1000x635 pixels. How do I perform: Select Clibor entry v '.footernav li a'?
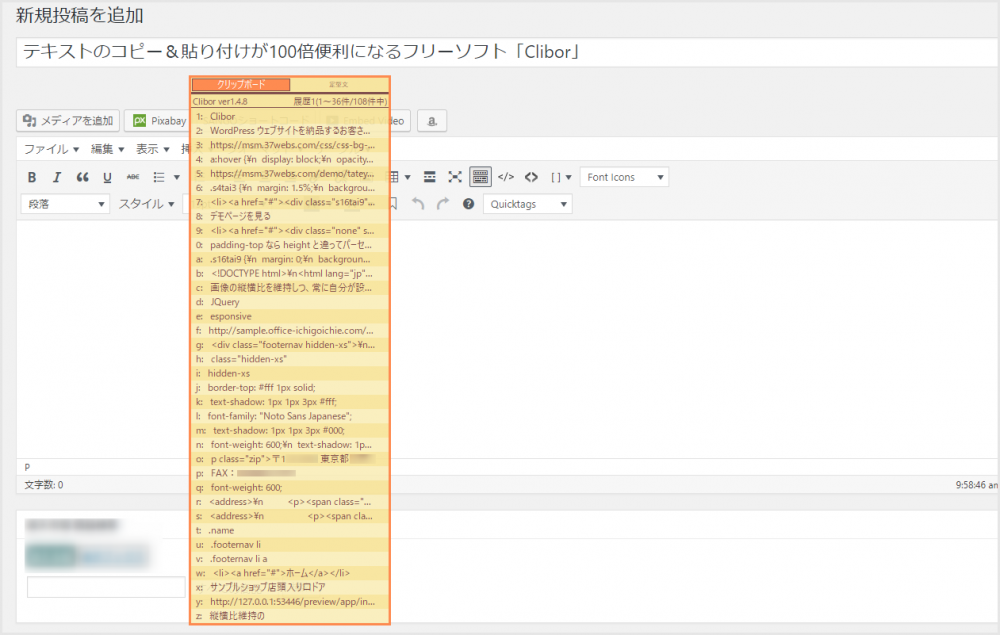pos(290,559)
